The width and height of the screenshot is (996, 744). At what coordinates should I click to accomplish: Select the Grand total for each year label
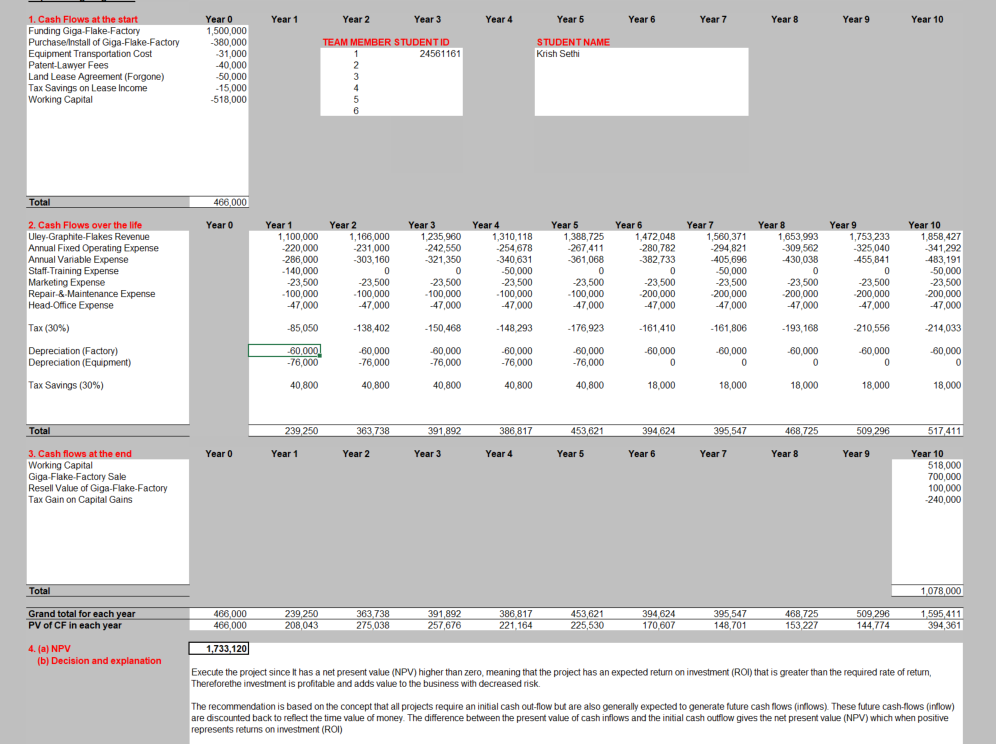point(81,614)
